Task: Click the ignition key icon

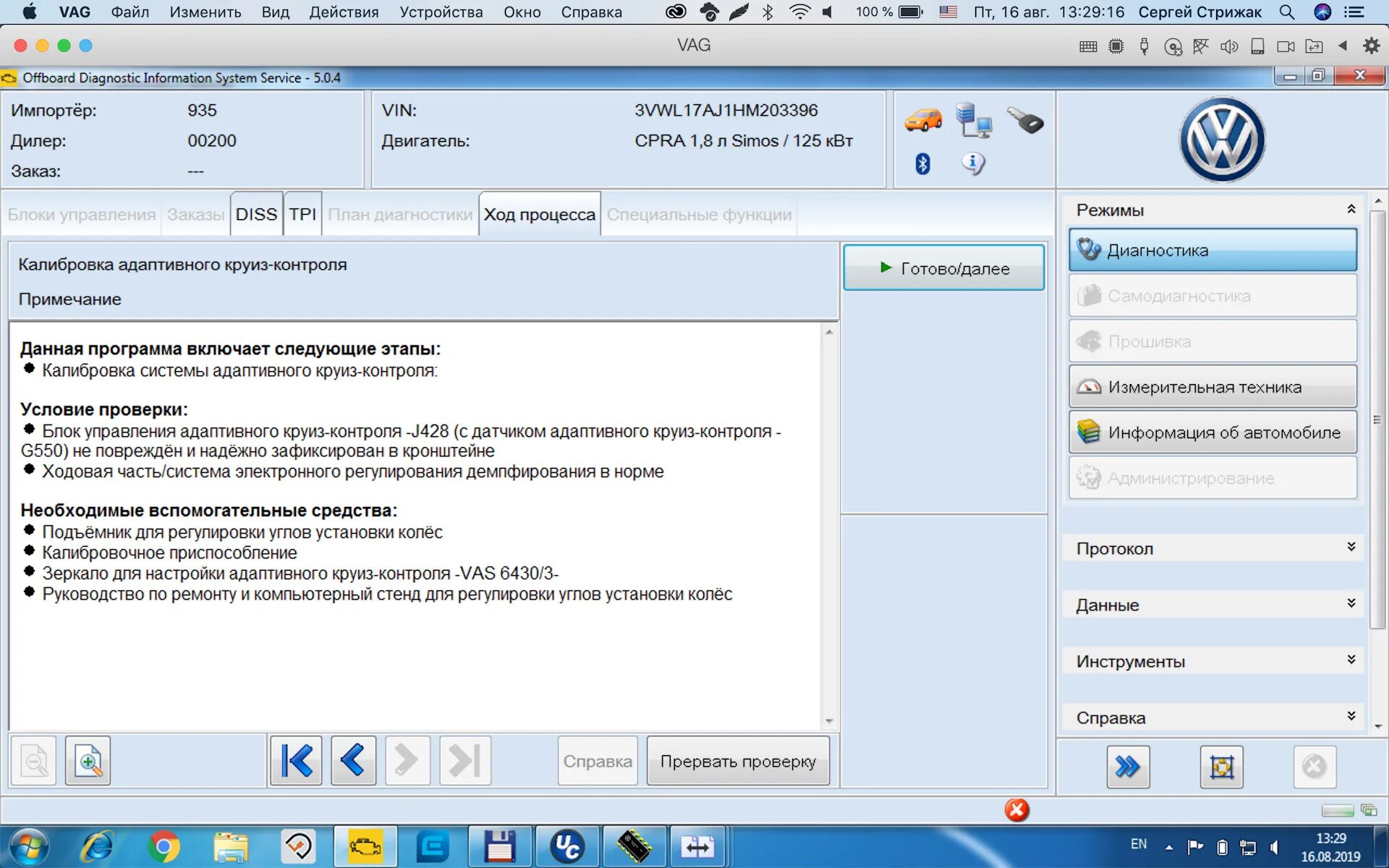Action: (1025, 120)
